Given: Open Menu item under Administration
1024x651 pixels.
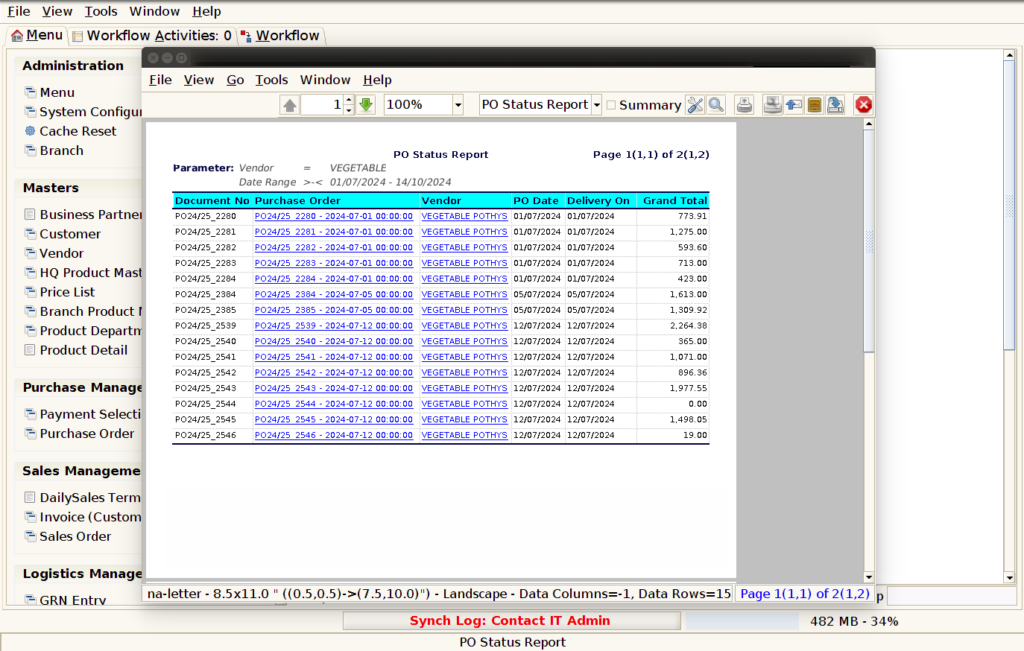Looking at the screenshot, I should click(x=57, y=93).
